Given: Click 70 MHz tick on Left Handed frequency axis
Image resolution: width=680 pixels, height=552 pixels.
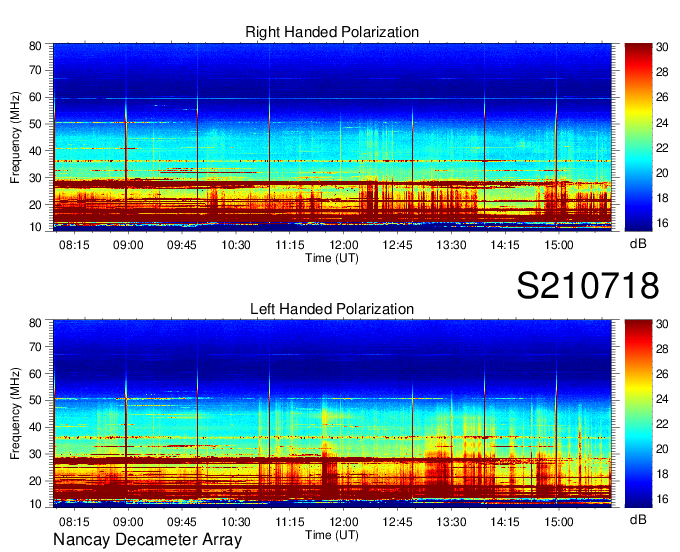Looking at the screenshot, I should click(x=35, y=347).
